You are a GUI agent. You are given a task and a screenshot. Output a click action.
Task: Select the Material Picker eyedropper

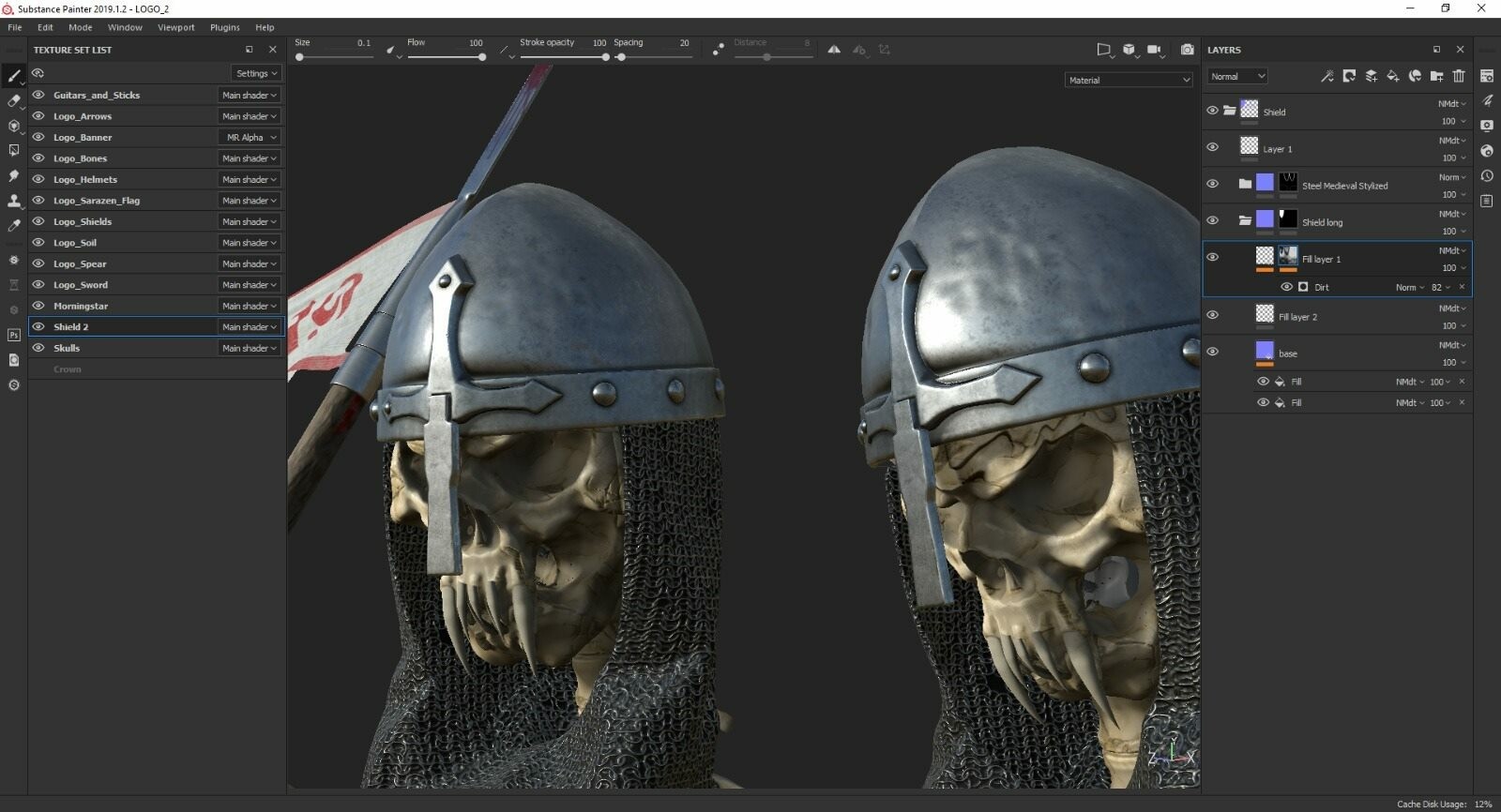click(14, 225)
